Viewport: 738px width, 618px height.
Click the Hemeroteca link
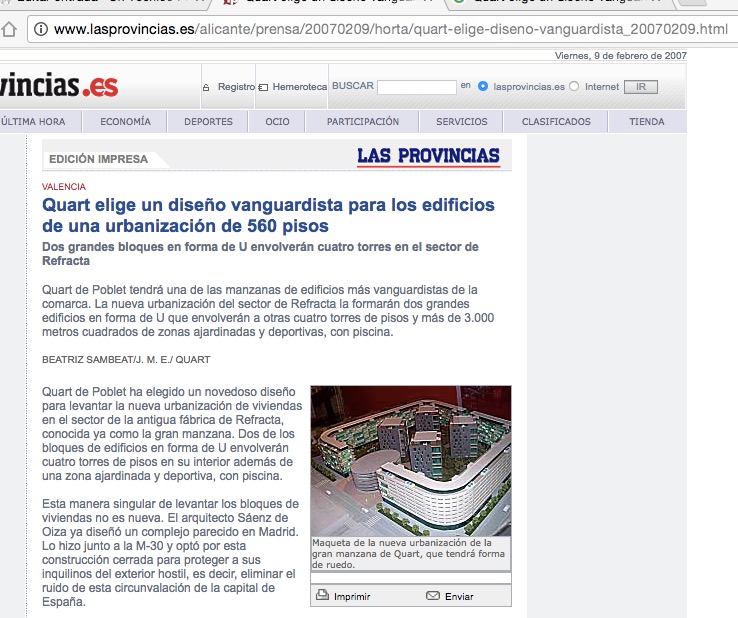tap(299, 87)
